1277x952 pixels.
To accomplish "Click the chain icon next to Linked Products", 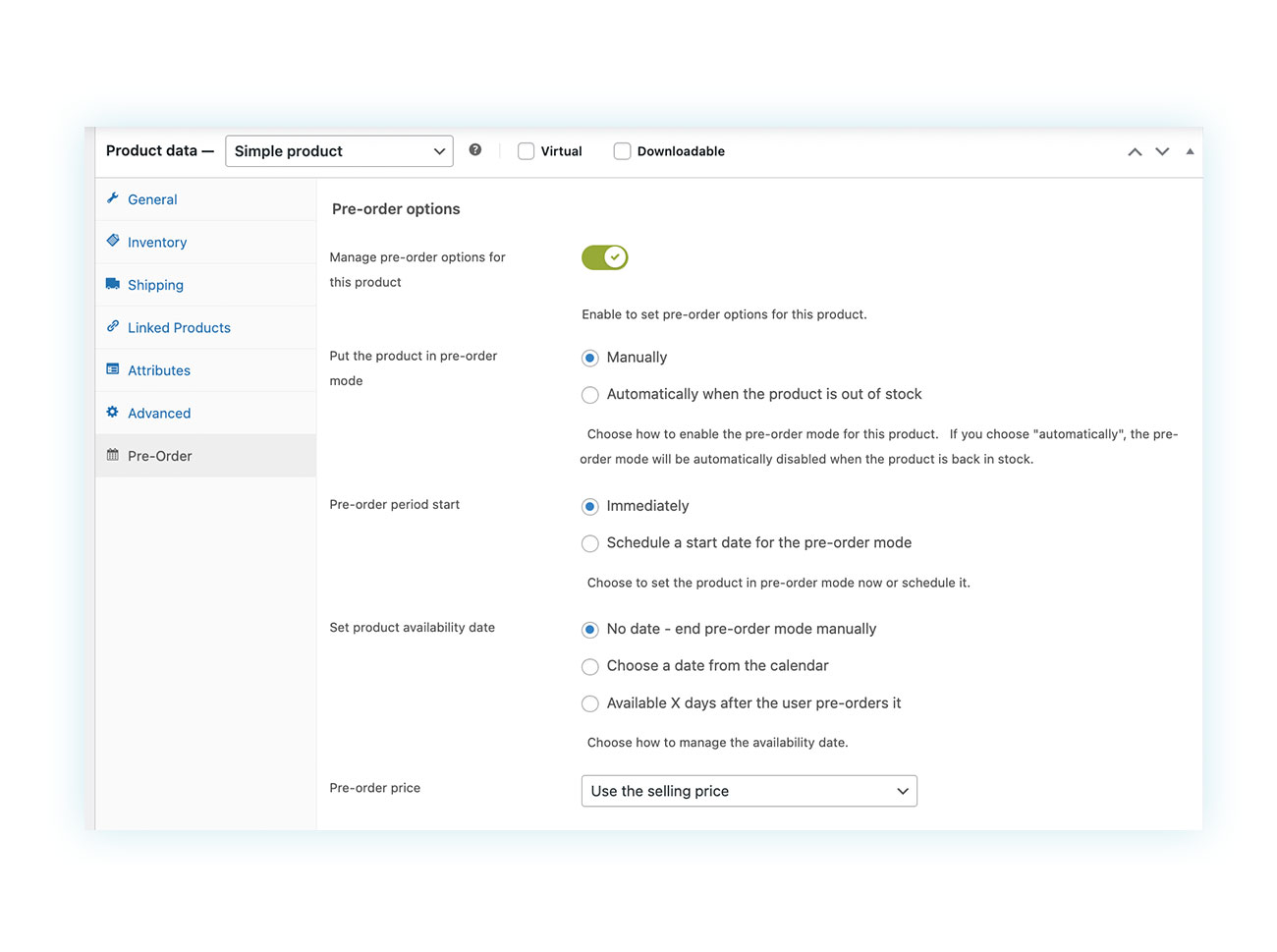I will pyautogui.click(x=113, y=327).
